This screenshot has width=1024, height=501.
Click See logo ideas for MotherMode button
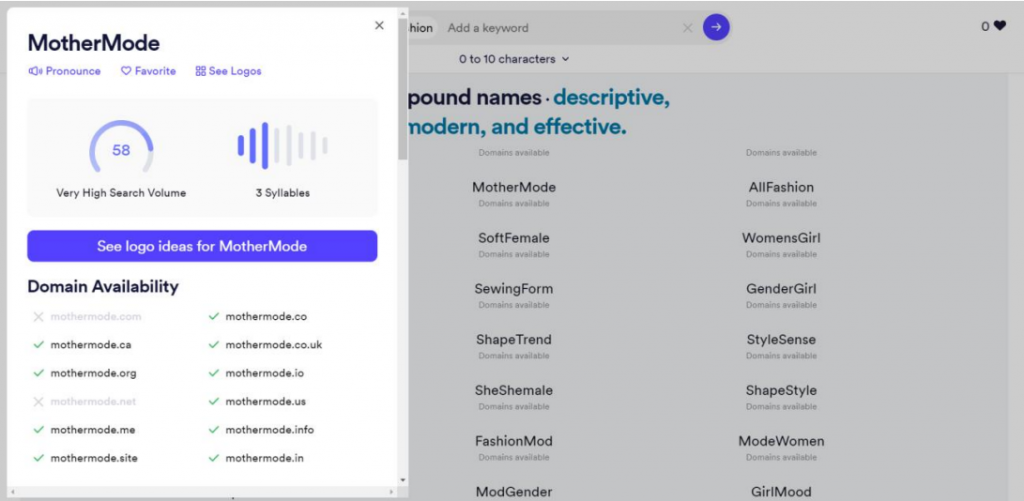pyautogui.click(x=202, y=246)
